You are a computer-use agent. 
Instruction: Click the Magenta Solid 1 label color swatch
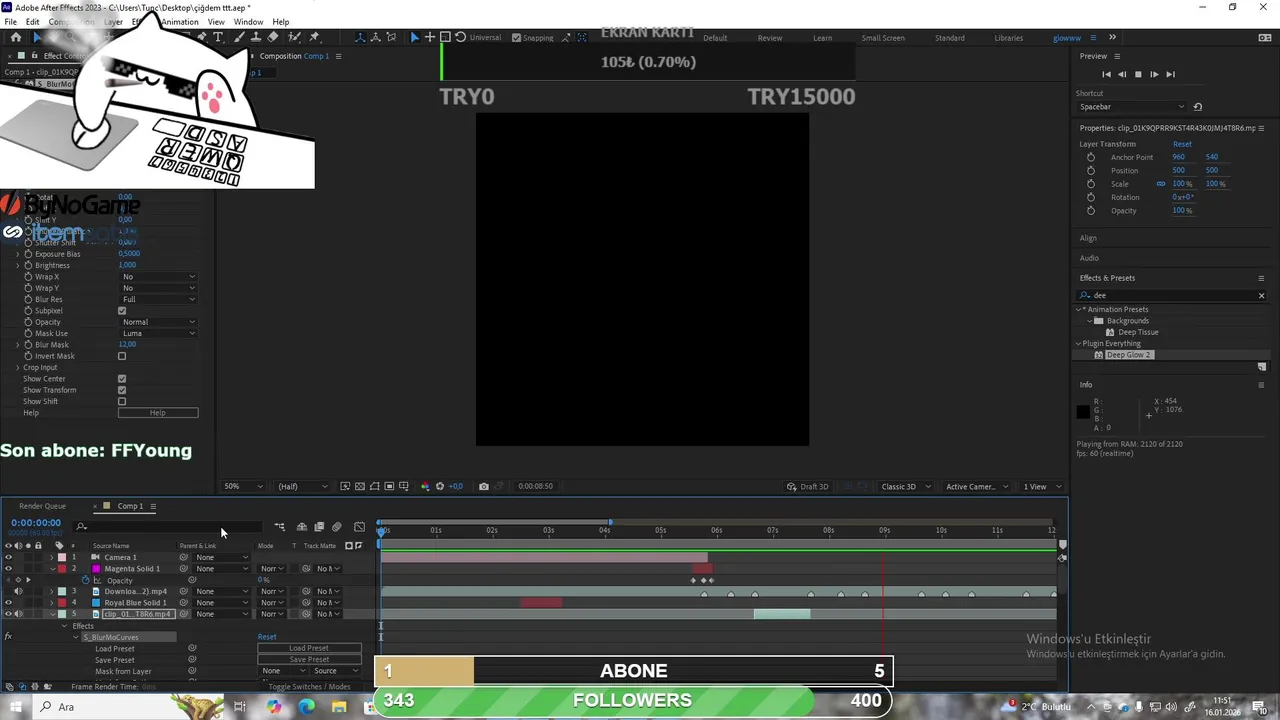coord(62,569)
